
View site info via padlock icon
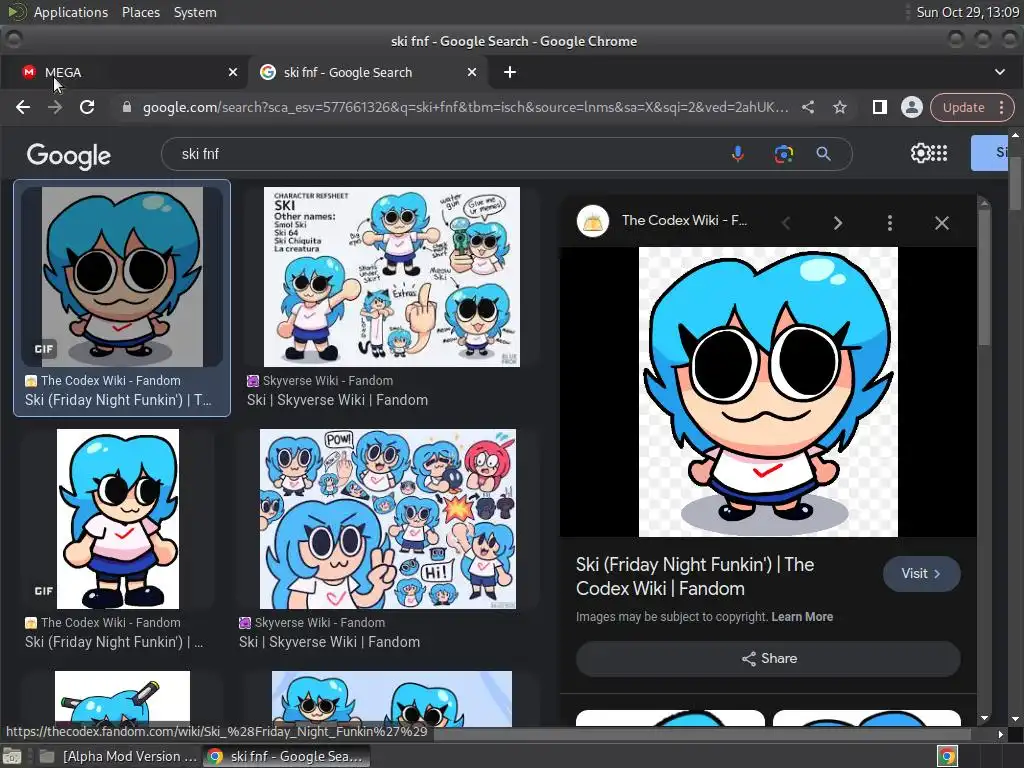(127, 107)
